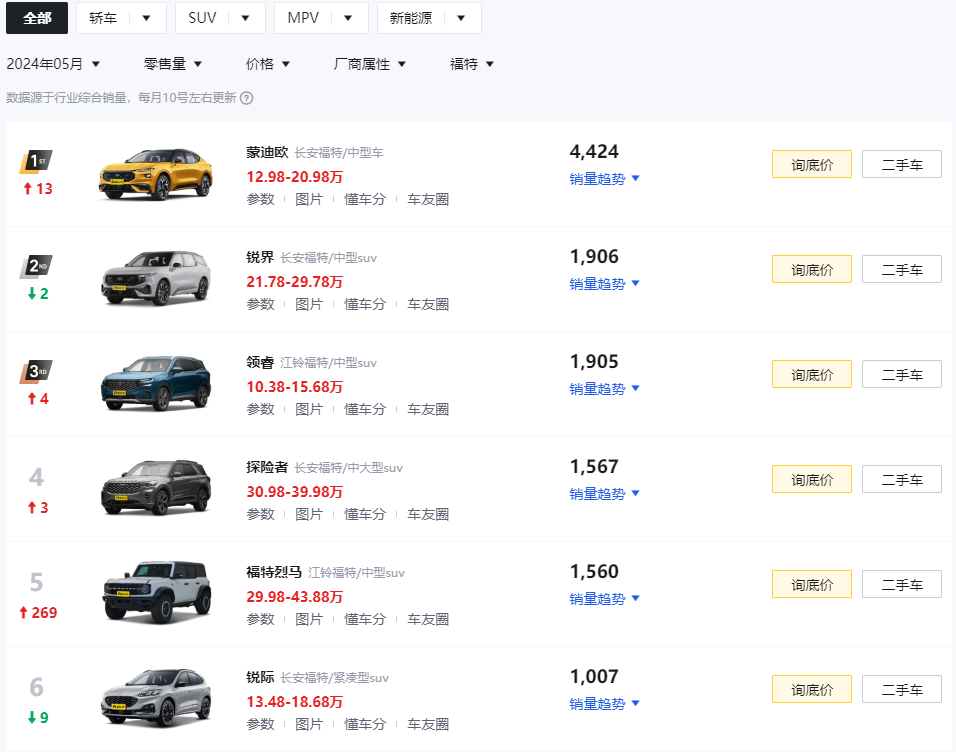956x752 pixels.
Task: Open 图片 link for 锐界
Action: [309, 304]
